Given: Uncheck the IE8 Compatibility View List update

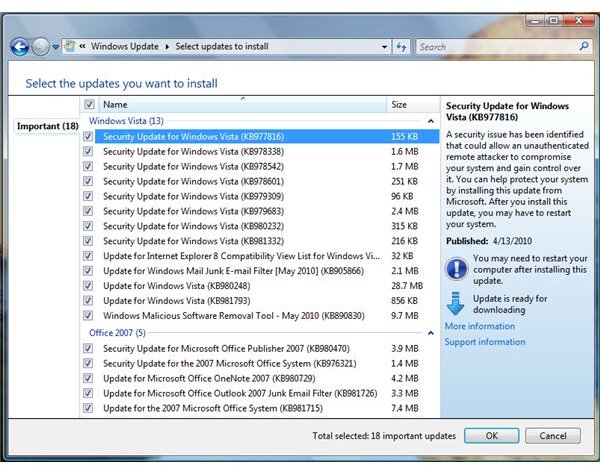Looking at the screenshot, I should [x=88, y=256].
